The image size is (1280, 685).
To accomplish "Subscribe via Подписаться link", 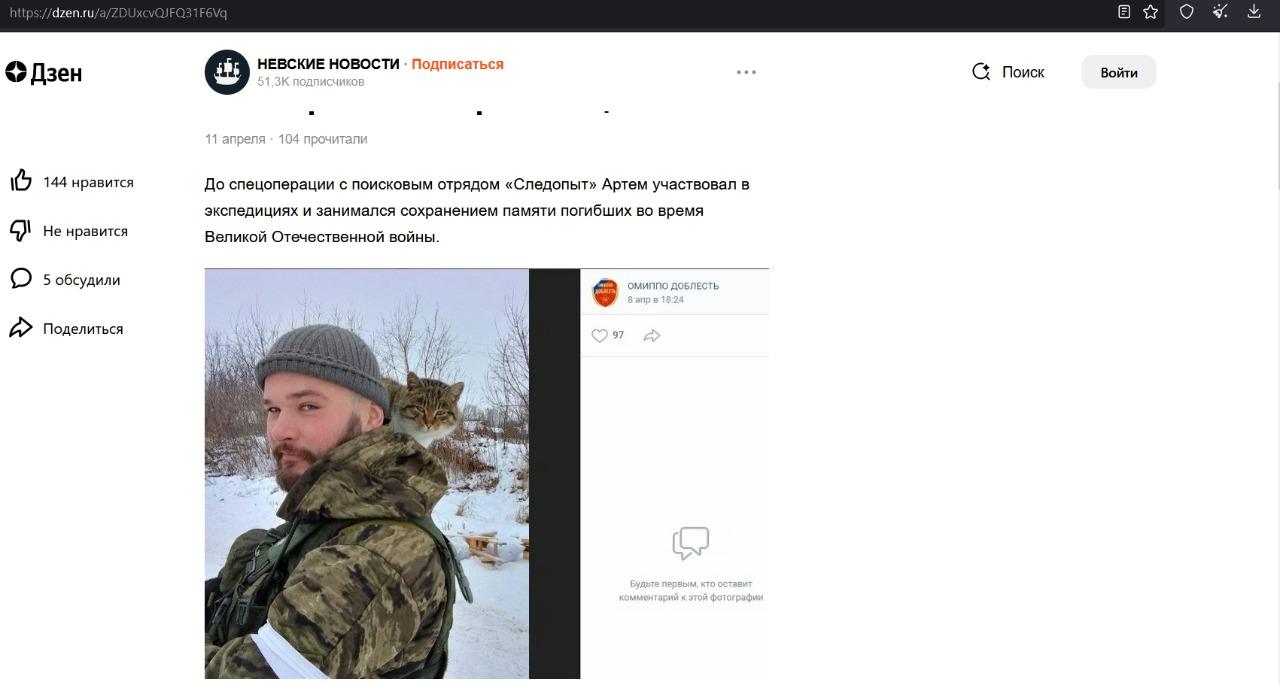I will click(457, 64).
